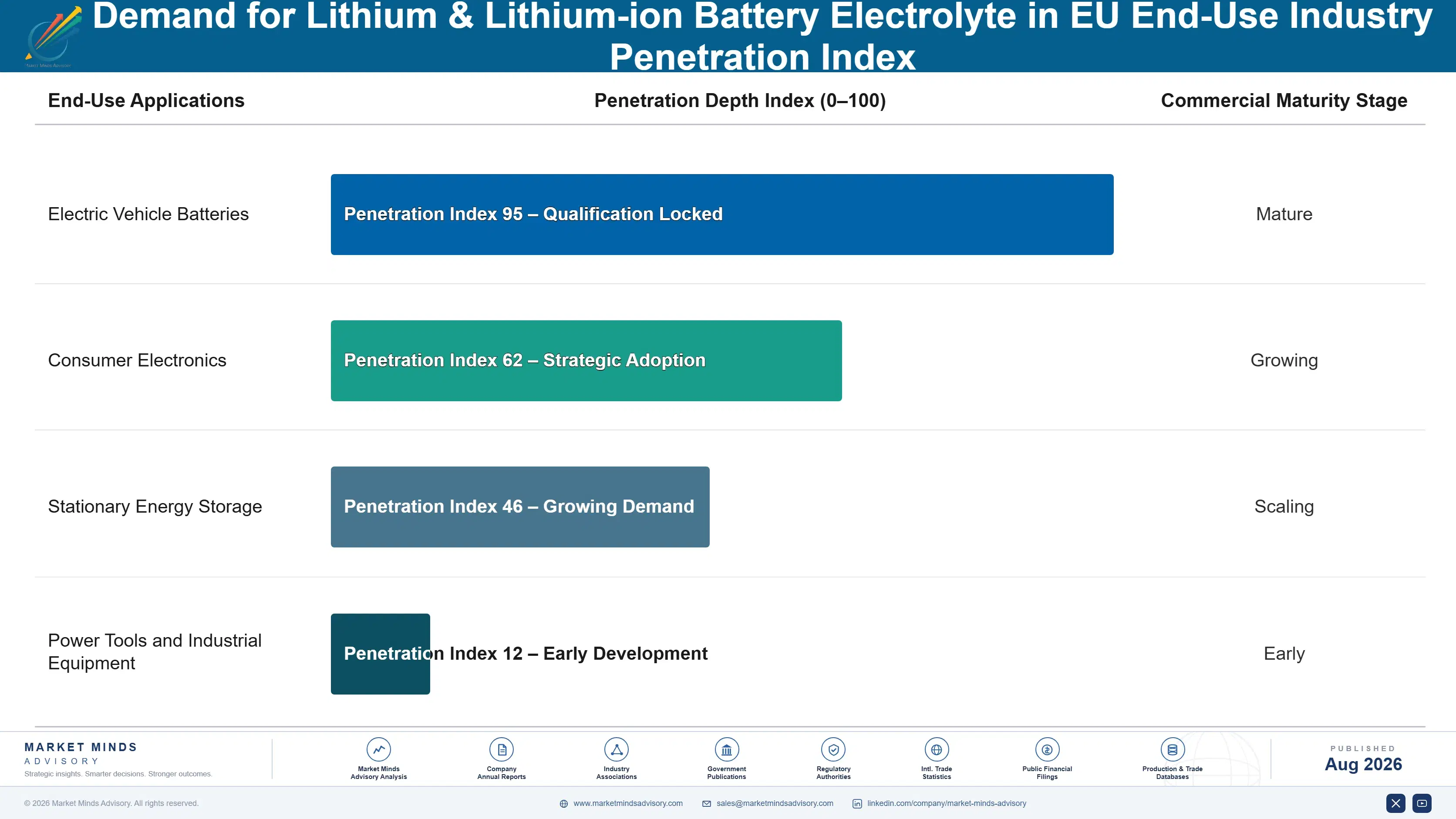
Task: Select the Penetration Index 62 teal bar
Action: pyautogui.click(x=586, y=360)
